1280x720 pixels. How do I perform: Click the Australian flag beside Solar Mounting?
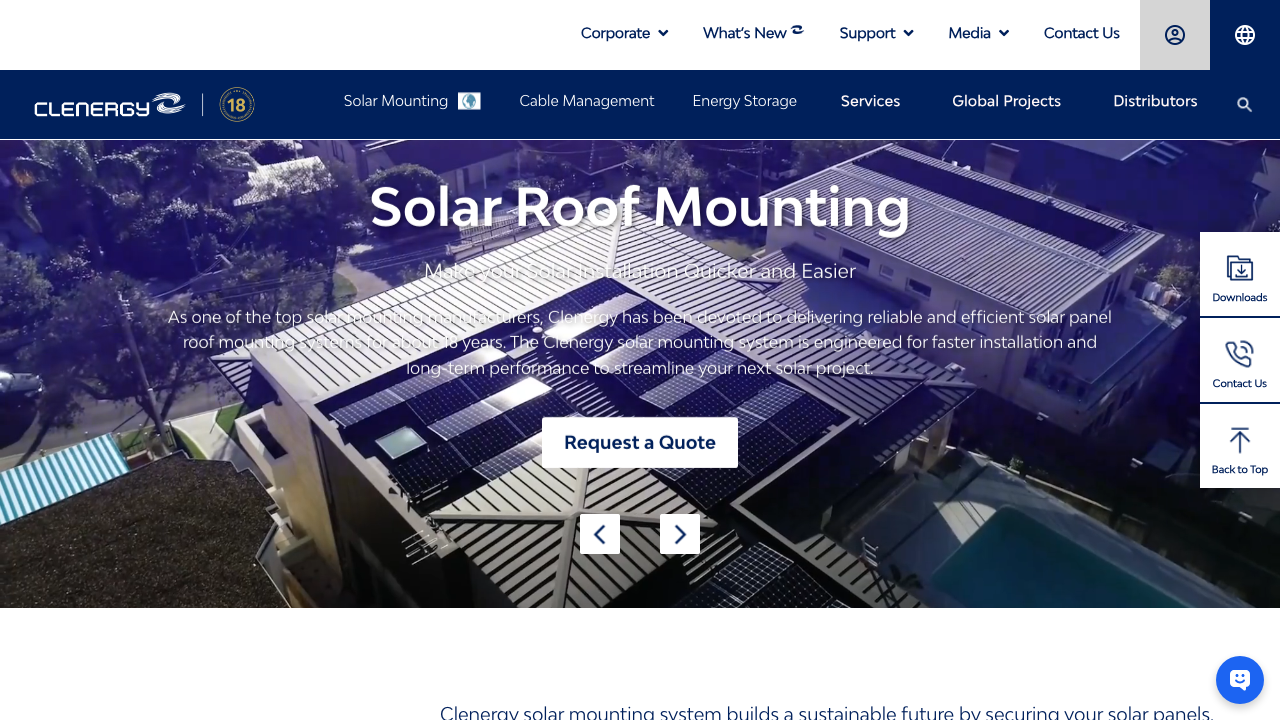coord(469,100)
